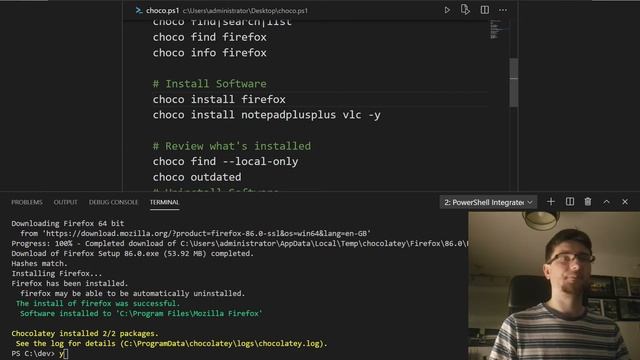Click the line 'choco find --local-only'
The image size is (640, 360).
point(225,161)
